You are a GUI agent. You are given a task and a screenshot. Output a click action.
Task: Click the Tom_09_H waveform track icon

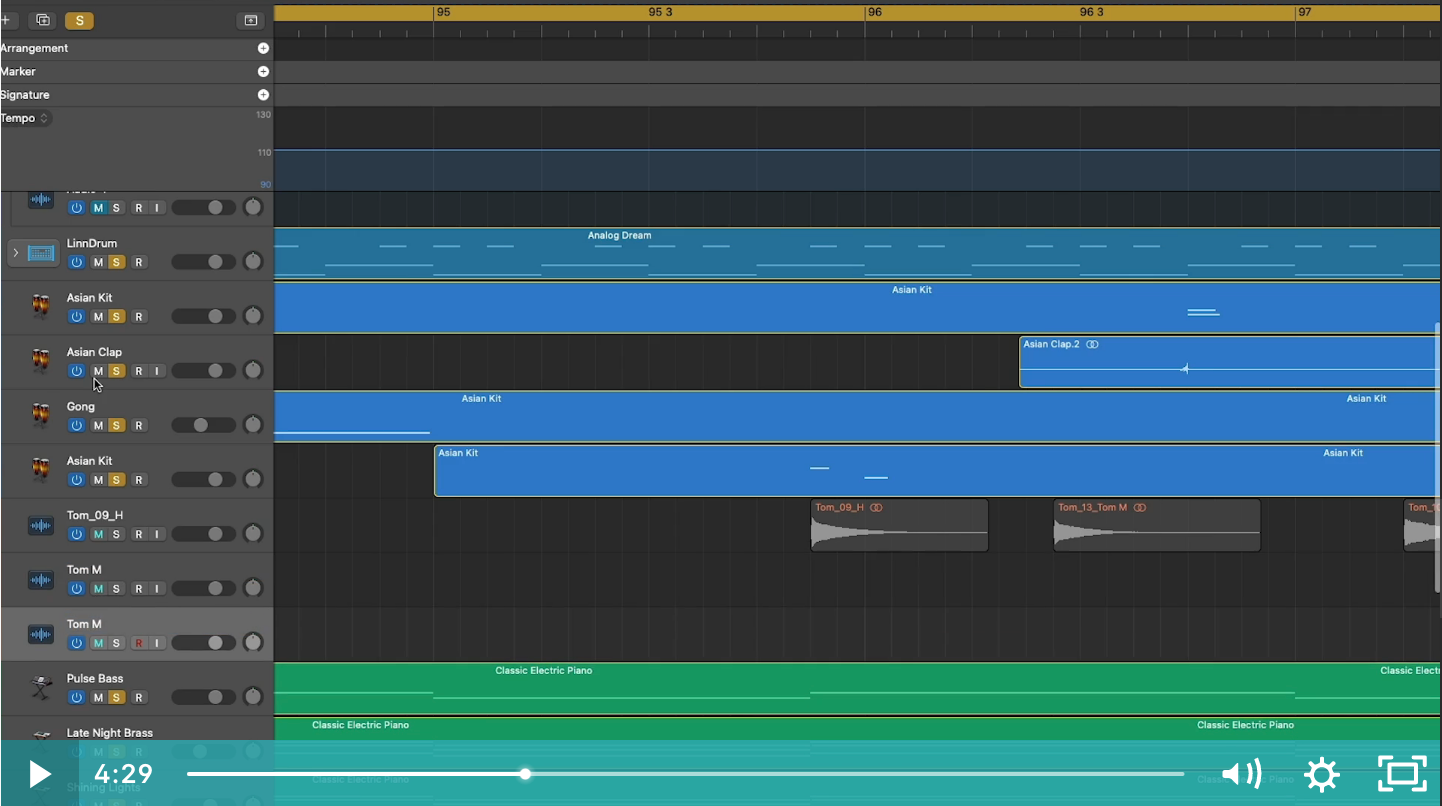[41, 525]
